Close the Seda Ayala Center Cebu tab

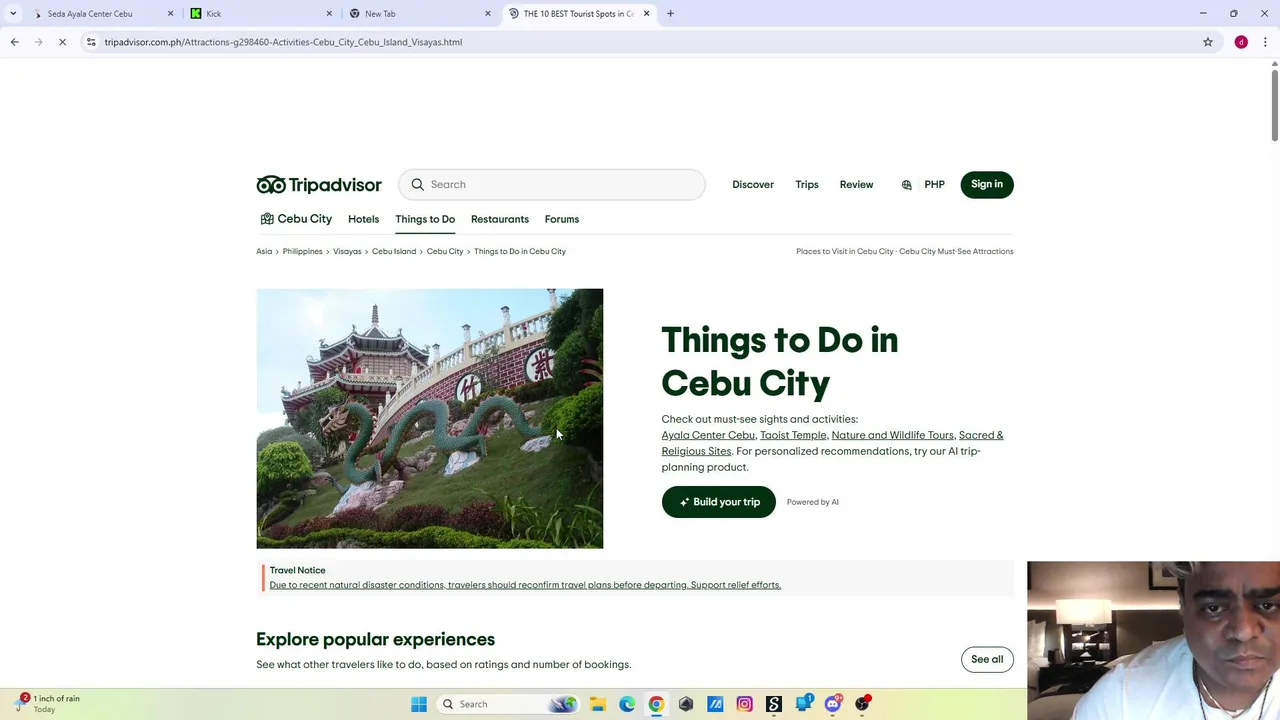tap(170, 14)
